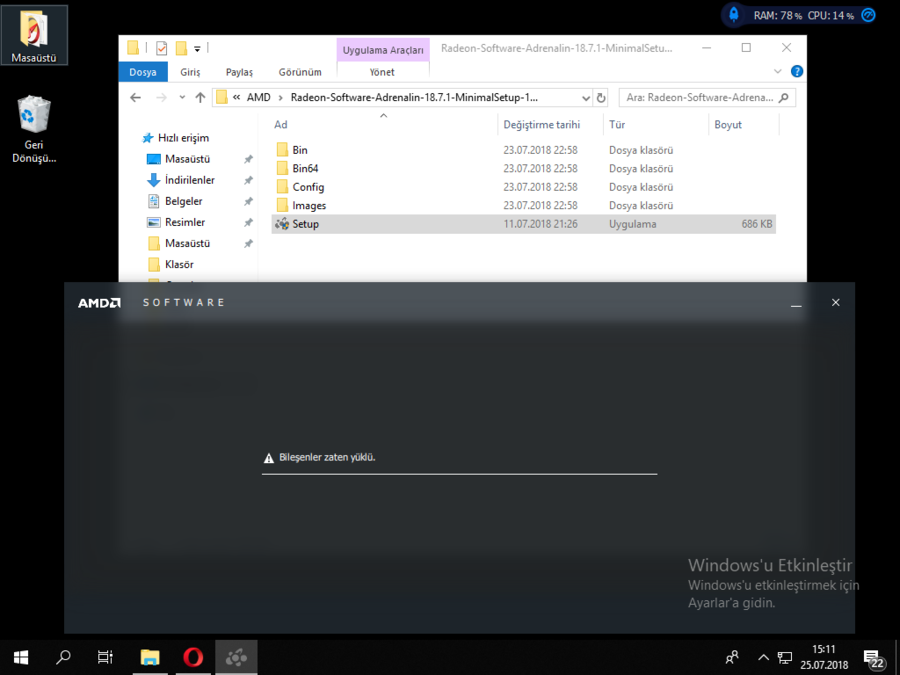Open the quick access toolbar customize dropdown
Screen dimensions: 900x675
[x=197, y=49]
